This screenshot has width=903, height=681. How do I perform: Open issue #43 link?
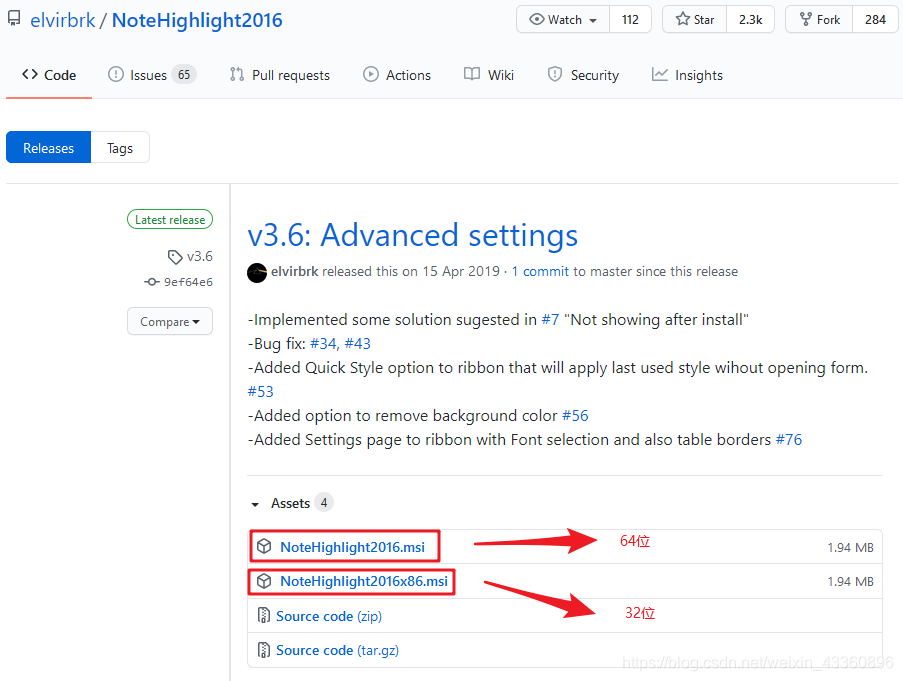[358, 344]
